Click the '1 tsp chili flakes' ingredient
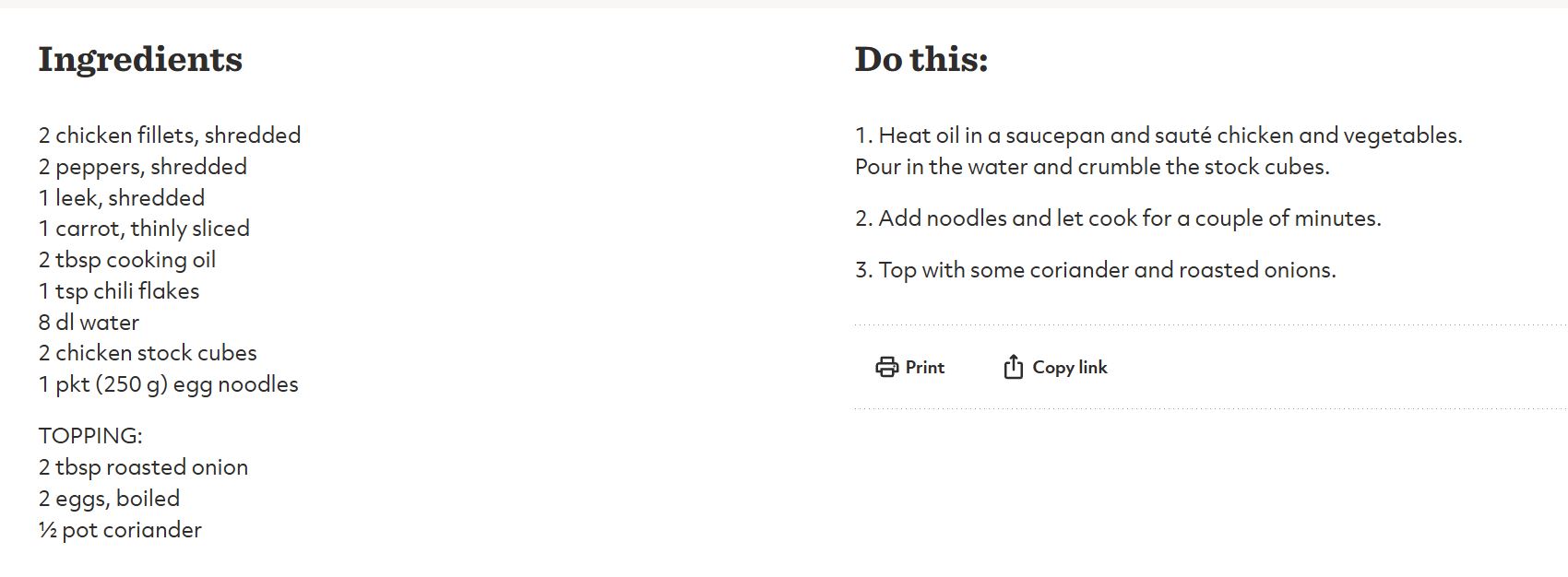 119,291
